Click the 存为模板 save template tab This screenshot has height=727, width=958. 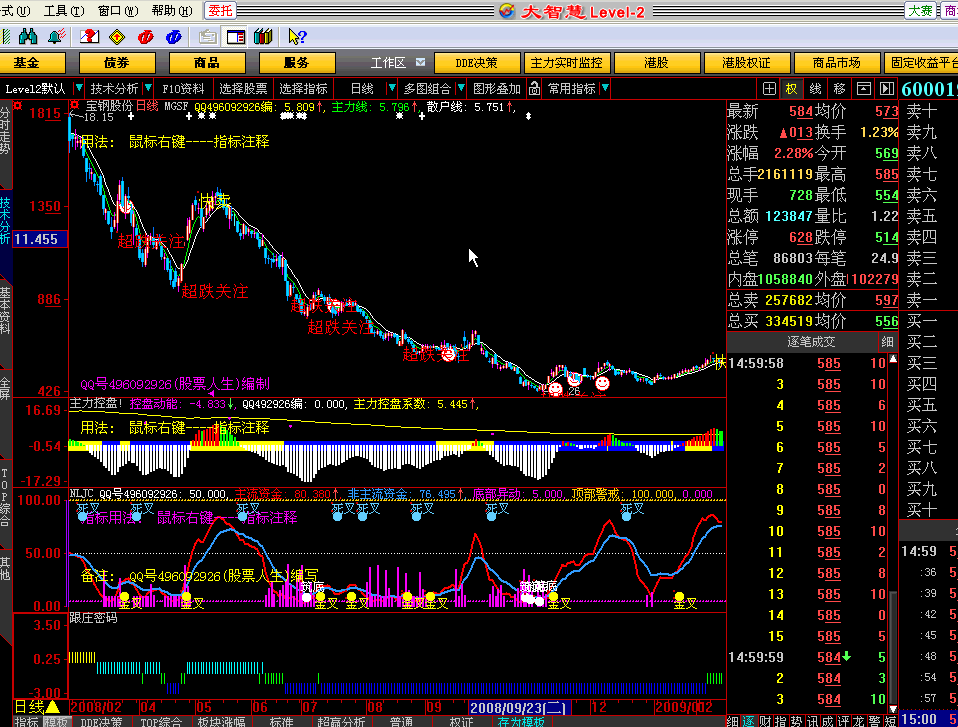(521, 722)
